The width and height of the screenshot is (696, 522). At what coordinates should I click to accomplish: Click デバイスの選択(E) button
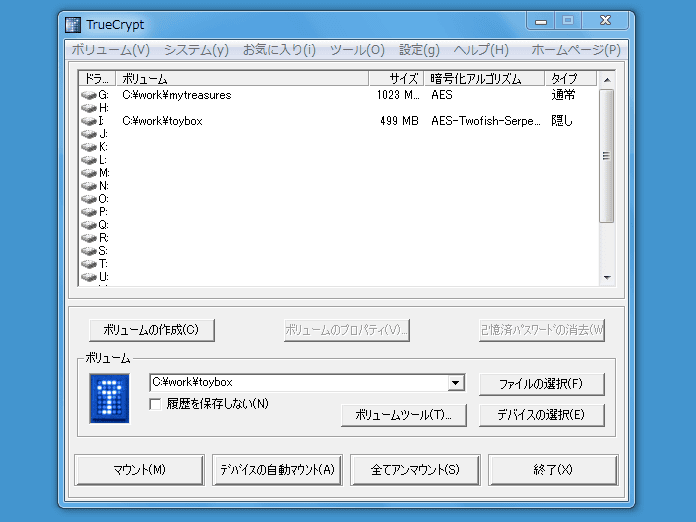542,415
